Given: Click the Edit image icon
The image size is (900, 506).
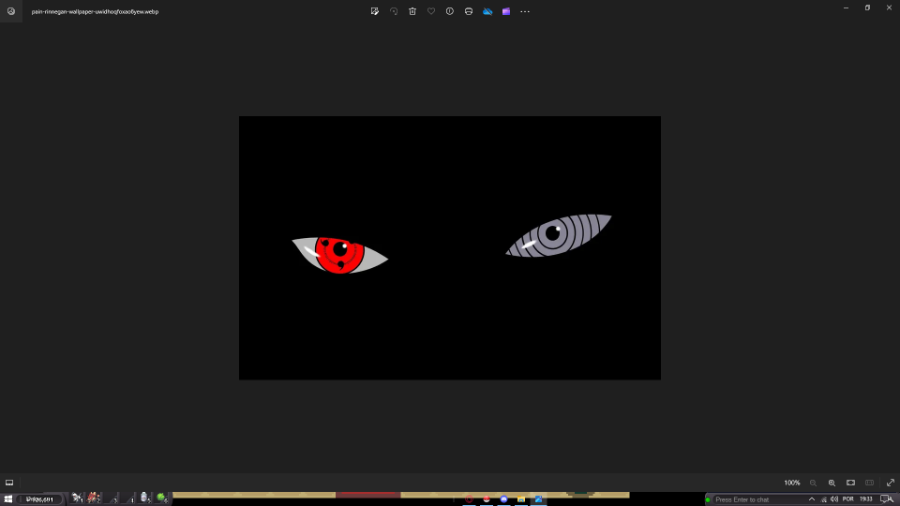Looking at the screenshot, I should tap(375, 11).
